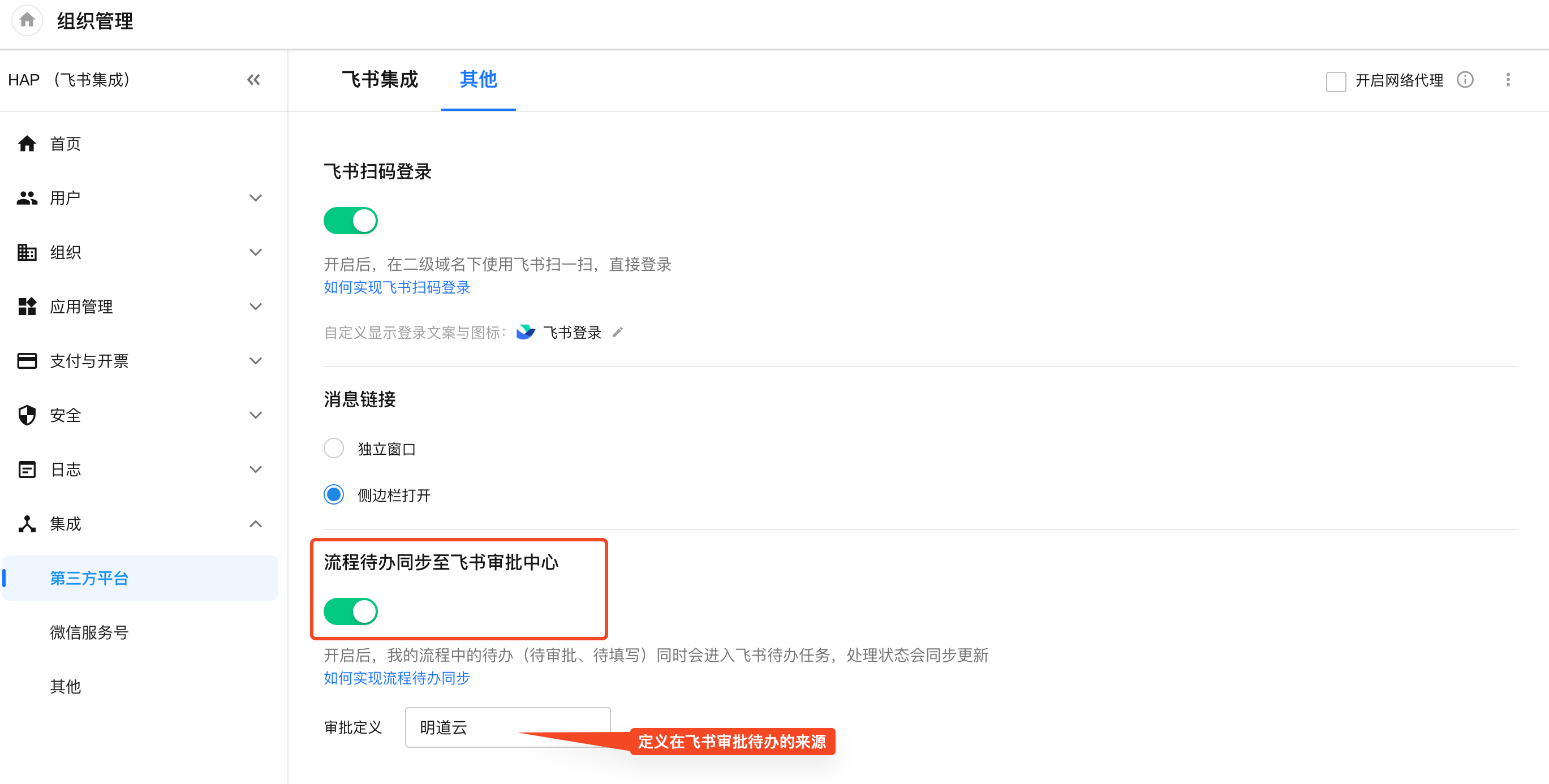Collapse the 集成 section chevron
Screen dimensions: 1549x784
tap(256, 524)
